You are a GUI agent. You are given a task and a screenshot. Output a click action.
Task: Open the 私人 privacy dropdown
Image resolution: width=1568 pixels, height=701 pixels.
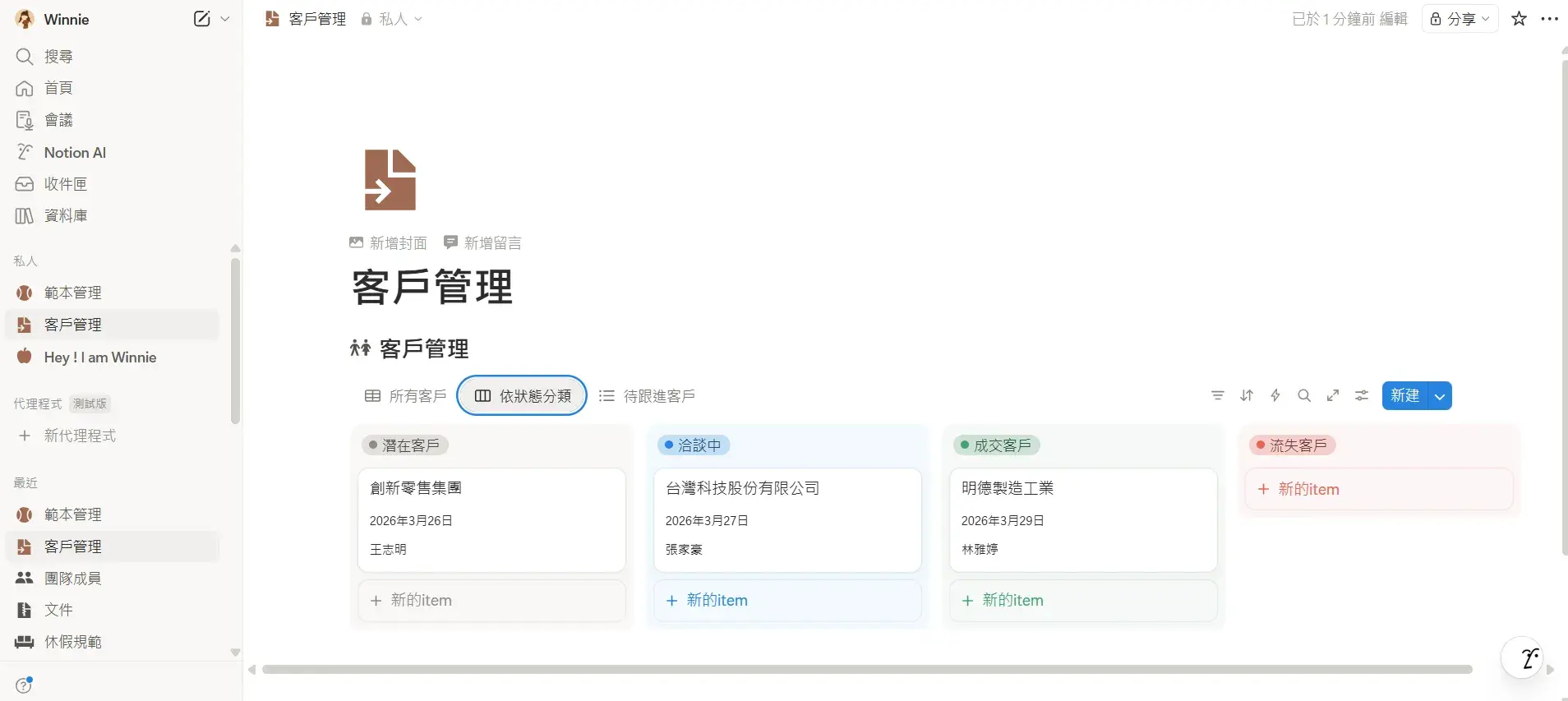point(392,19)
